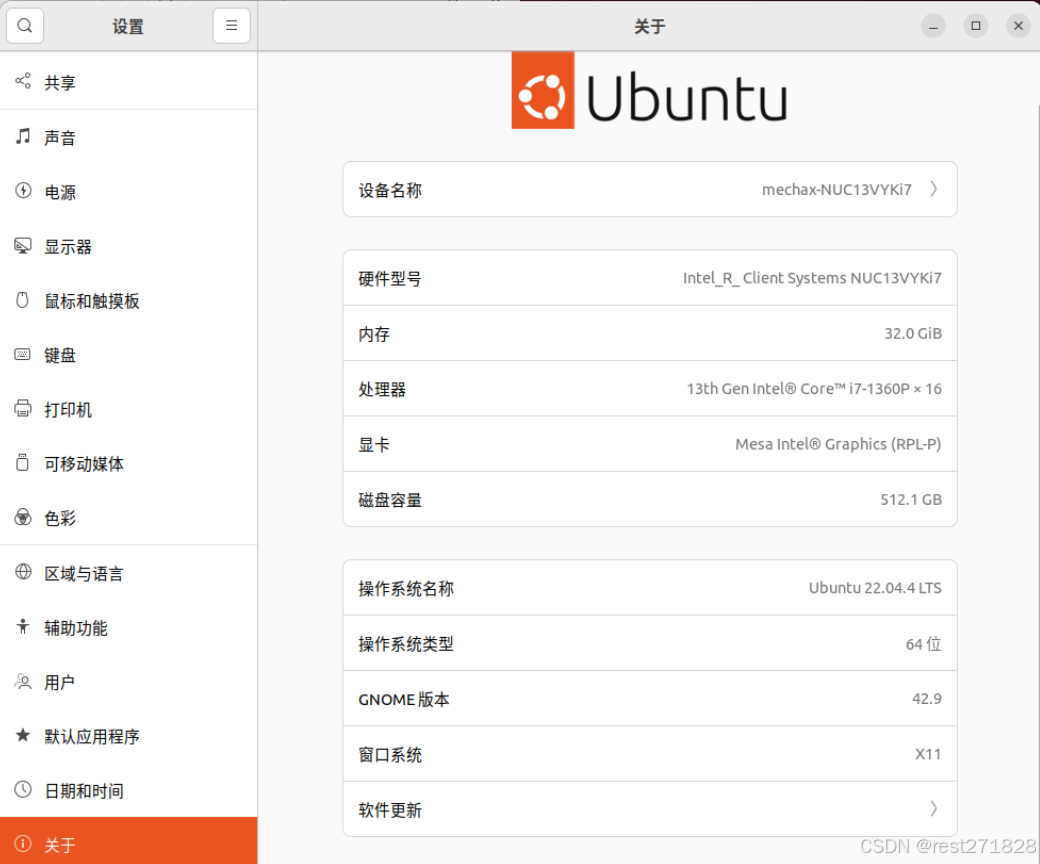The image size is (1040, 864).
Task: Select the 辅助功能 accessibility icon
Action: (22, 627)
